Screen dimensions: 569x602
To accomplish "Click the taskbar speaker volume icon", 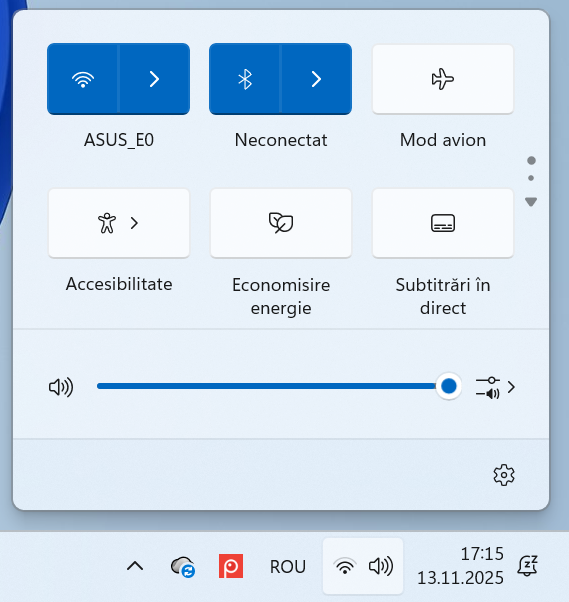I will (x=380, y=566).
